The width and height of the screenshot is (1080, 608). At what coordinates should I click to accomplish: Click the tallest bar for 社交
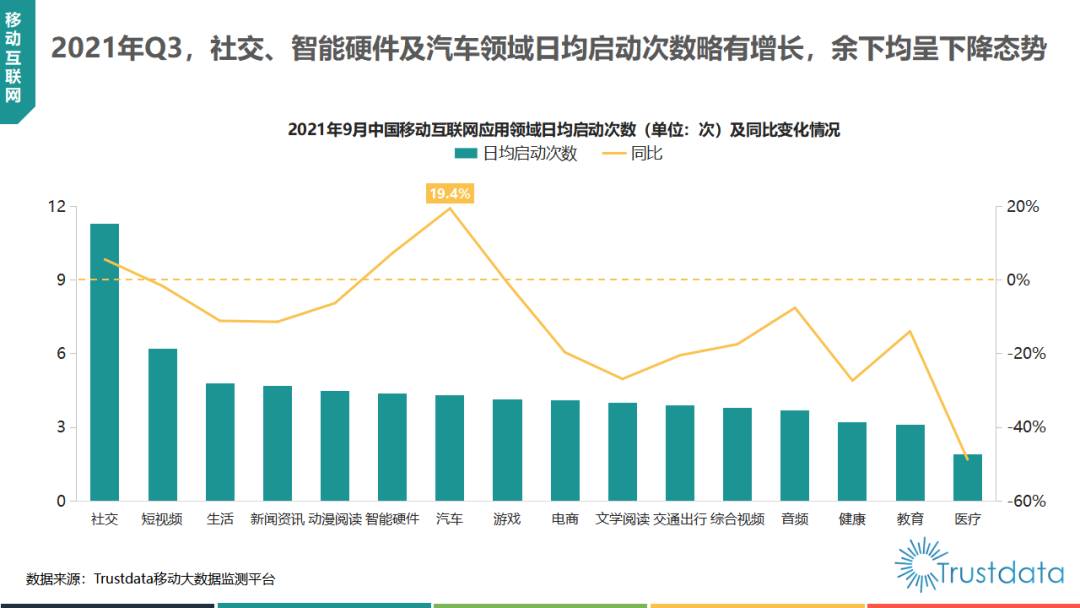[x=105, y=362]
